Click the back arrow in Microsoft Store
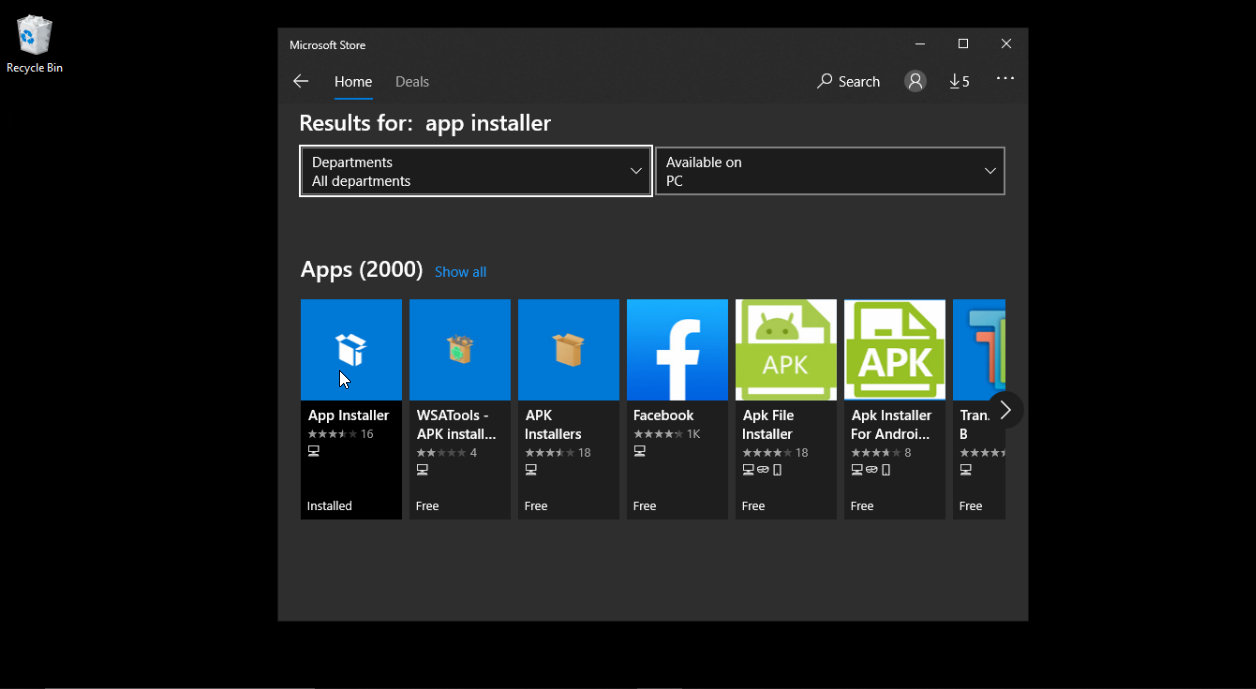The height and width of the screenshot is (689, 1256). (300, 82)
